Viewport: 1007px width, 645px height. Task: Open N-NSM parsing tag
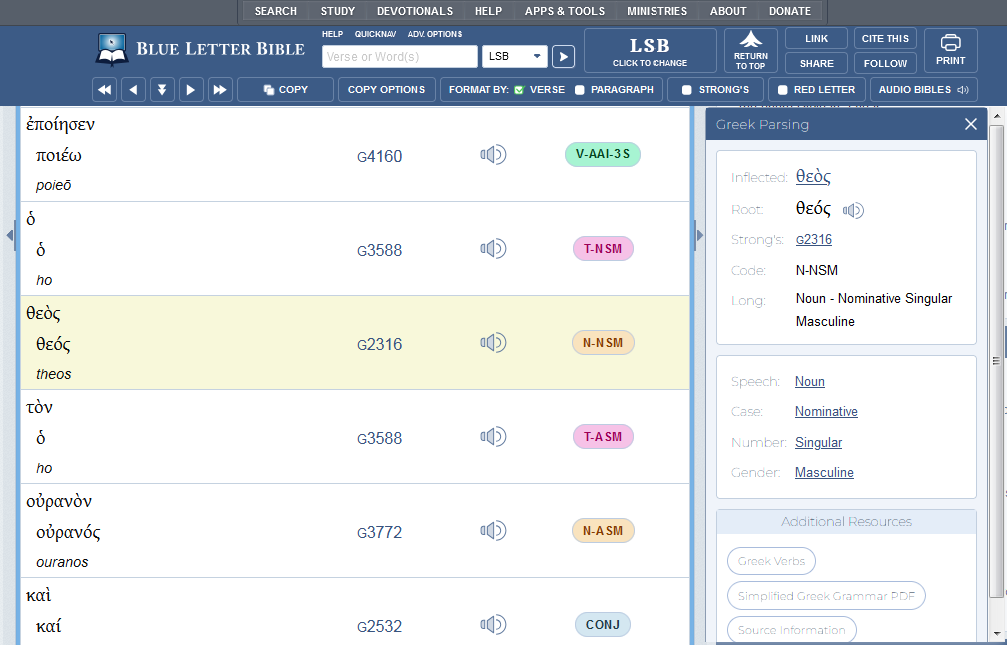(x=603, y=342)
